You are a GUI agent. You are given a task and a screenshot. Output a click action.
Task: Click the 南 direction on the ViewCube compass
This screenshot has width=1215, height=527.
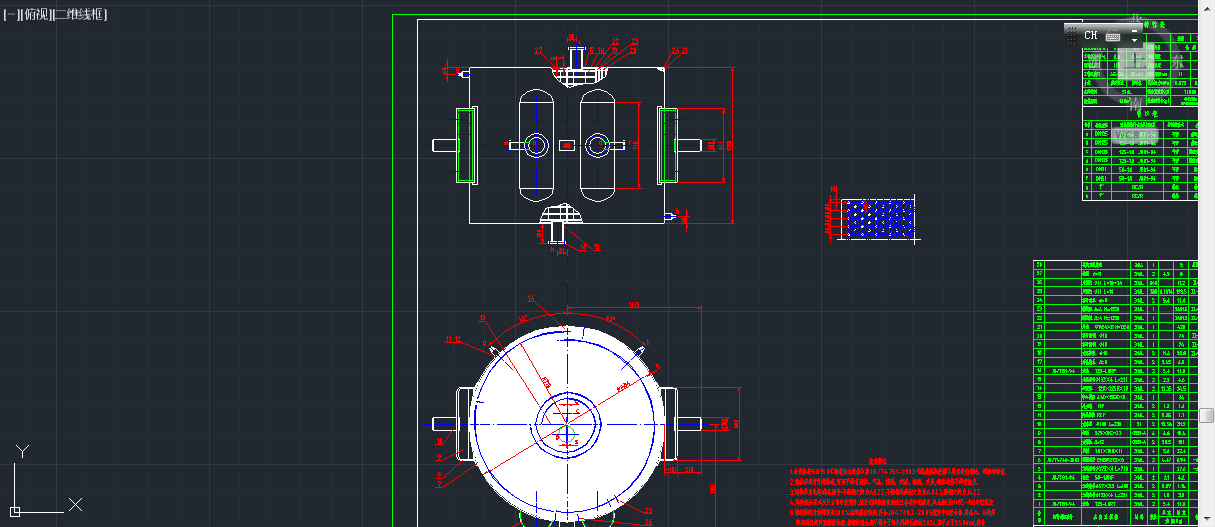(1136, 104)
